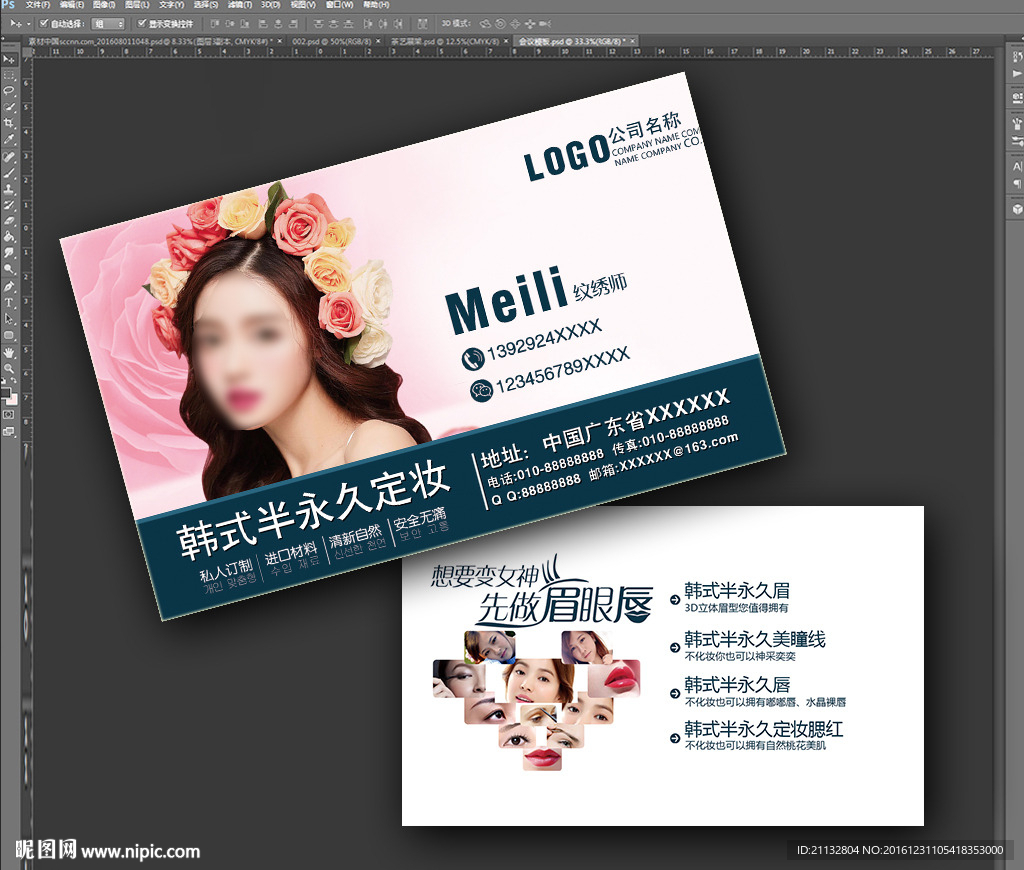Select the Rounded Rectangle shape tool
Screen dimensions: 1024x870
coord(8,335)
